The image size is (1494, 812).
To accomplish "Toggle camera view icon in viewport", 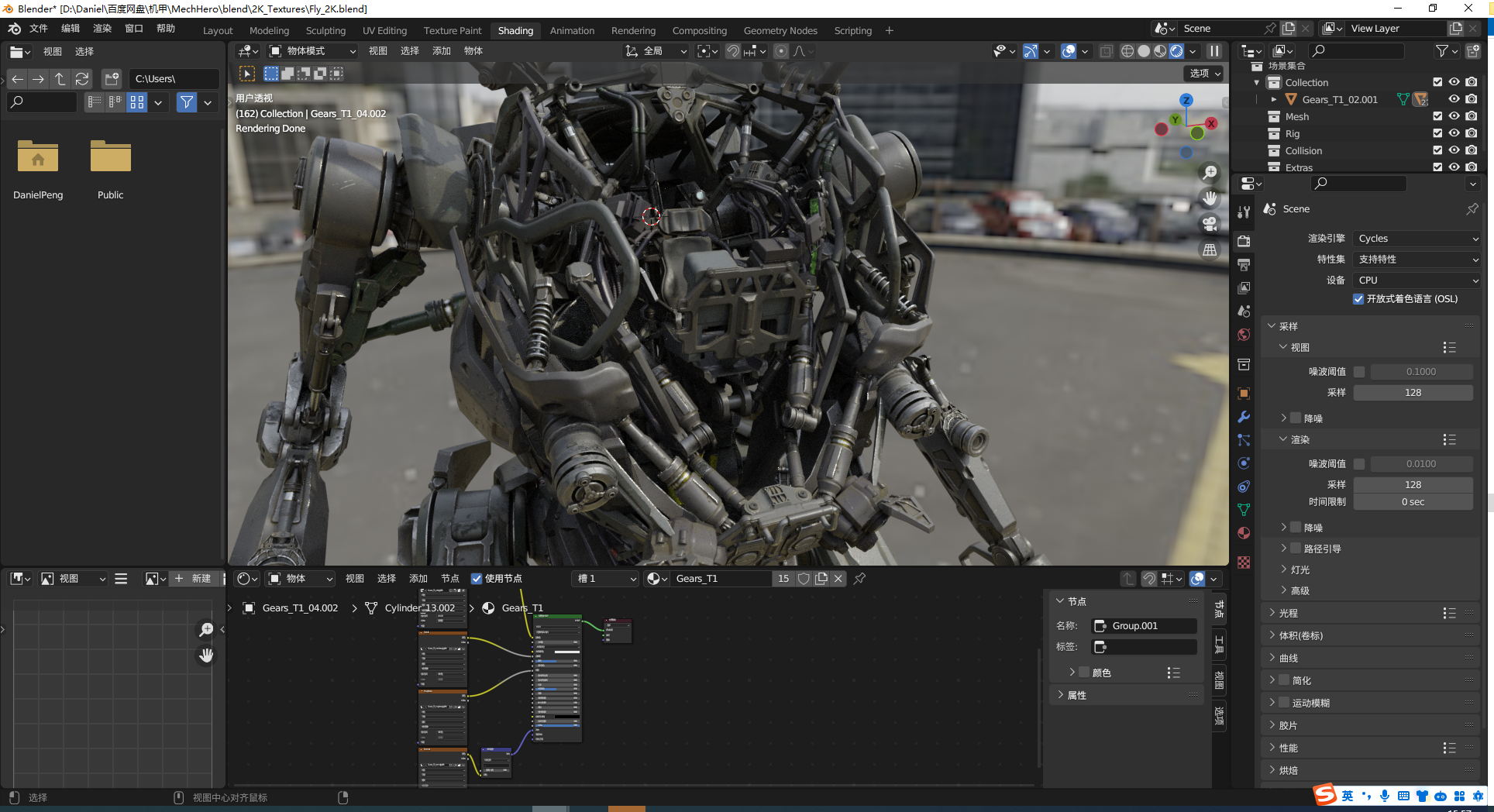I will point(1209,224).
